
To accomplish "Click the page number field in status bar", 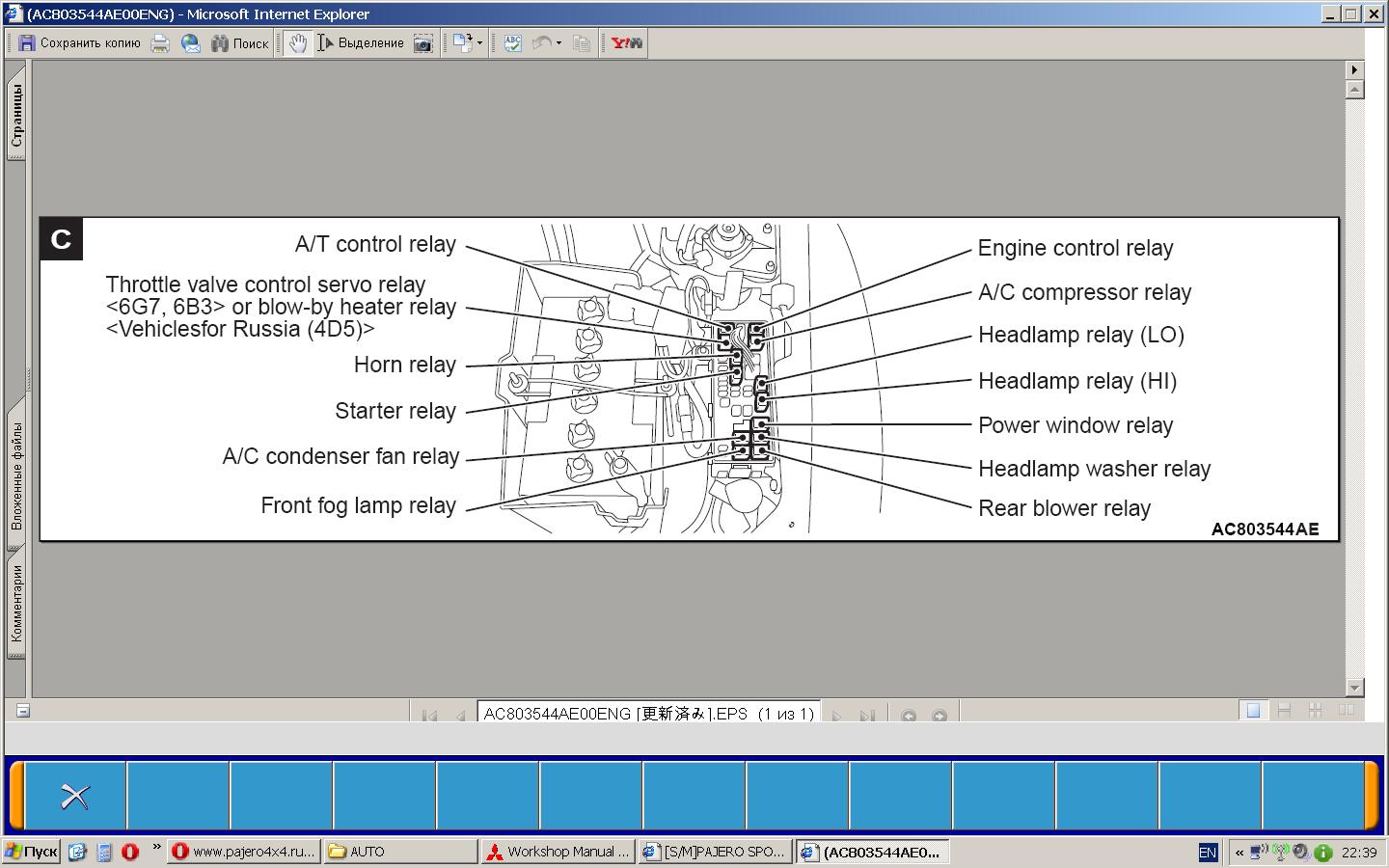I will [648, 714].
